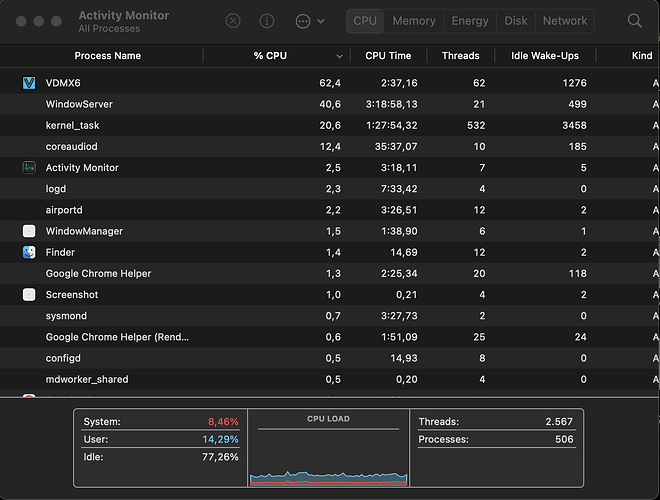Select the Activity Monitor process name
660x500 pixels.
[x=82, y=168]
